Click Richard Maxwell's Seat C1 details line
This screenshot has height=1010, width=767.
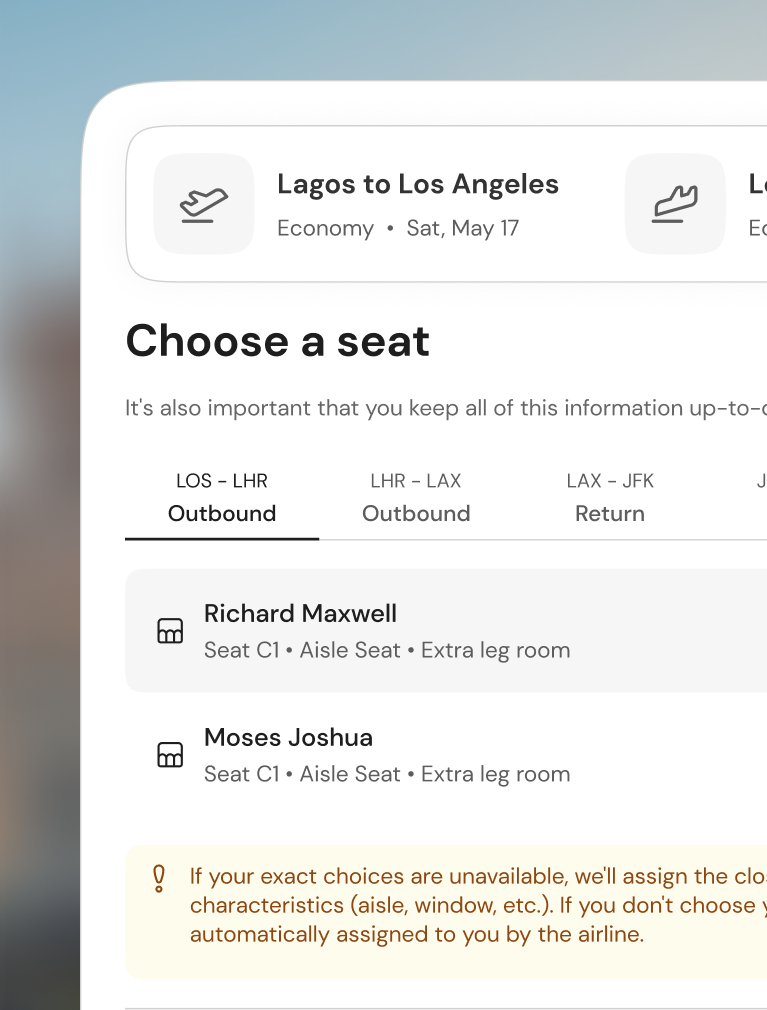387,650
